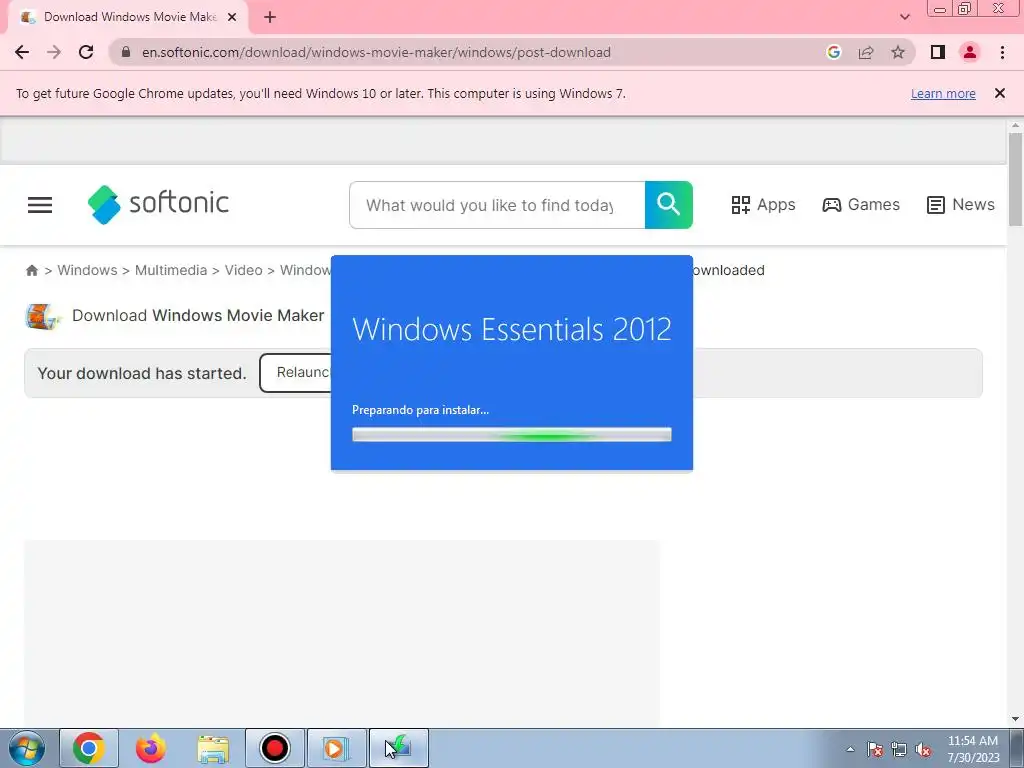The image size is (1024, 768).
Task: Show hidden system tray icons
Action: (850, 749)
